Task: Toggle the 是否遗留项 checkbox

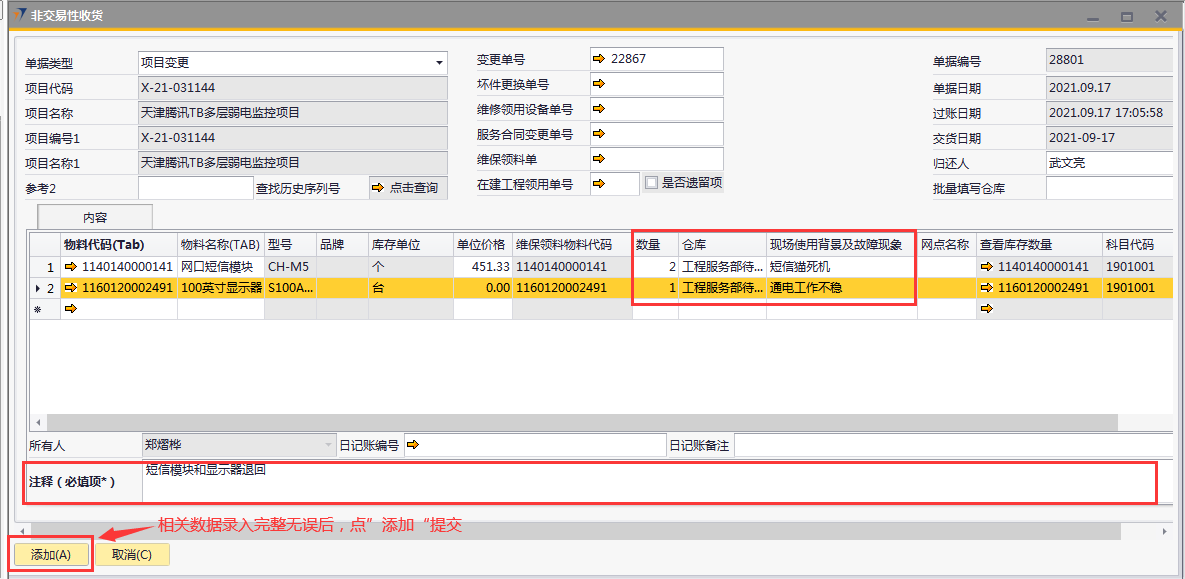Action: tap(652, 183)
